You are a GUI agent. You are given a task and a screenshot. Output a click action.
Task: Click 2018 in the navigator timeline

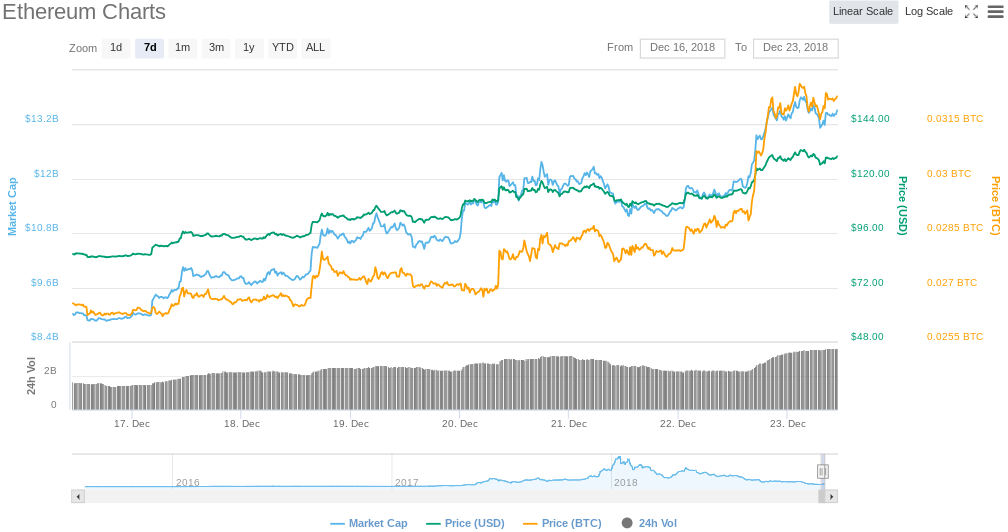(x=626, y=483)
